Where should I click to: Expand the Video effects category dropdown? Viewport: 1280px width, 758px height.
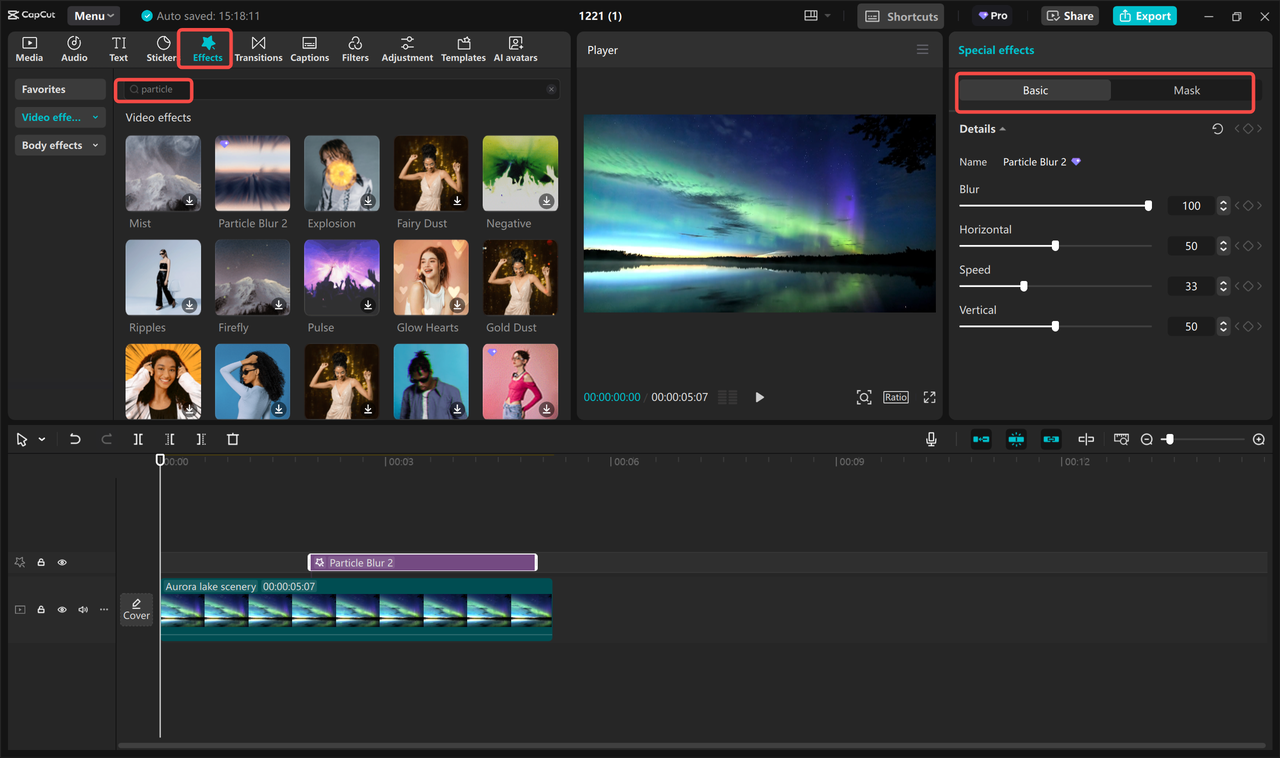pos(96,117)
